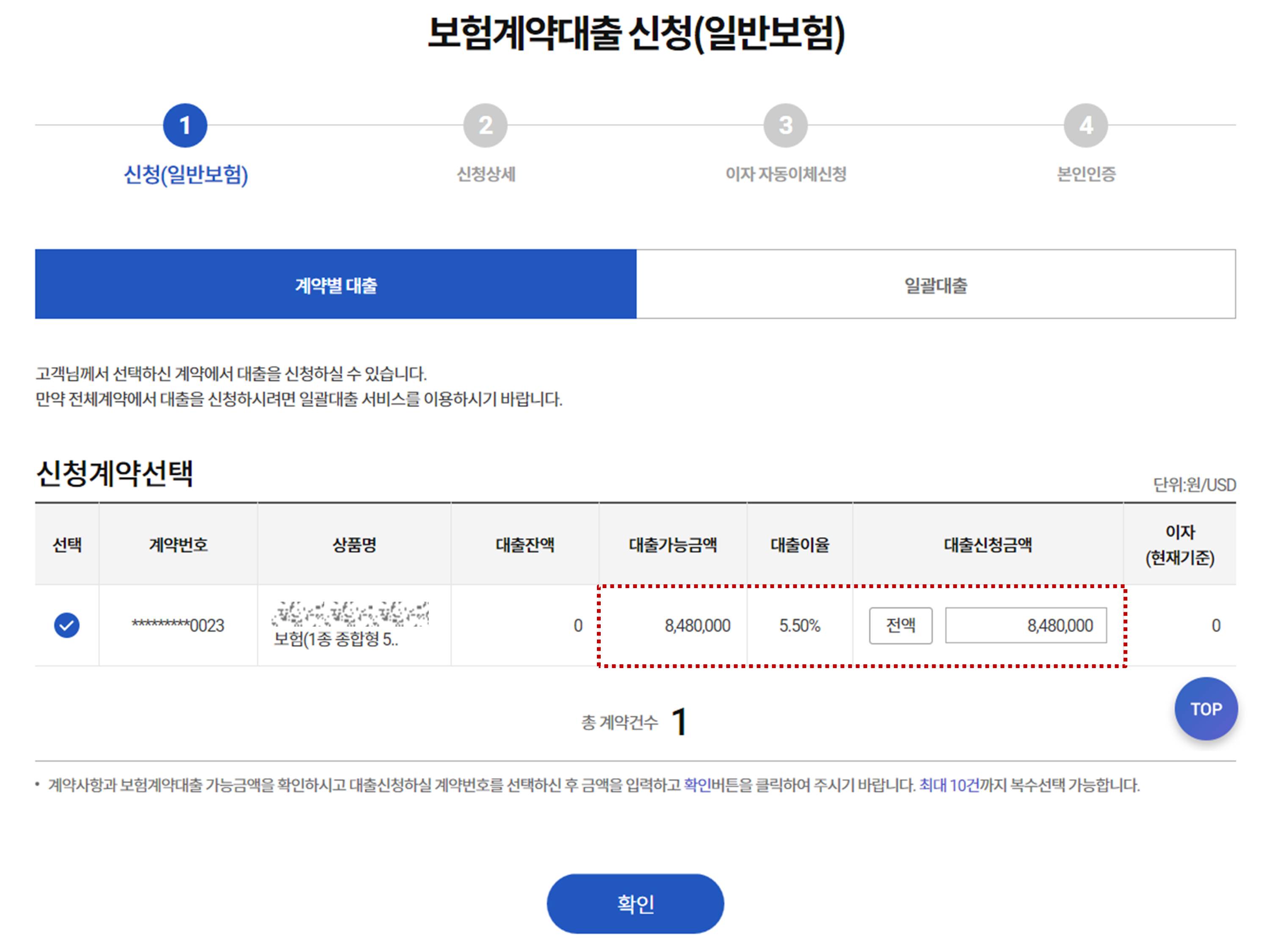Viewport: 1270px width, 952px height.
Task: Click the blue 확인 button
Action: click(635, 903)
